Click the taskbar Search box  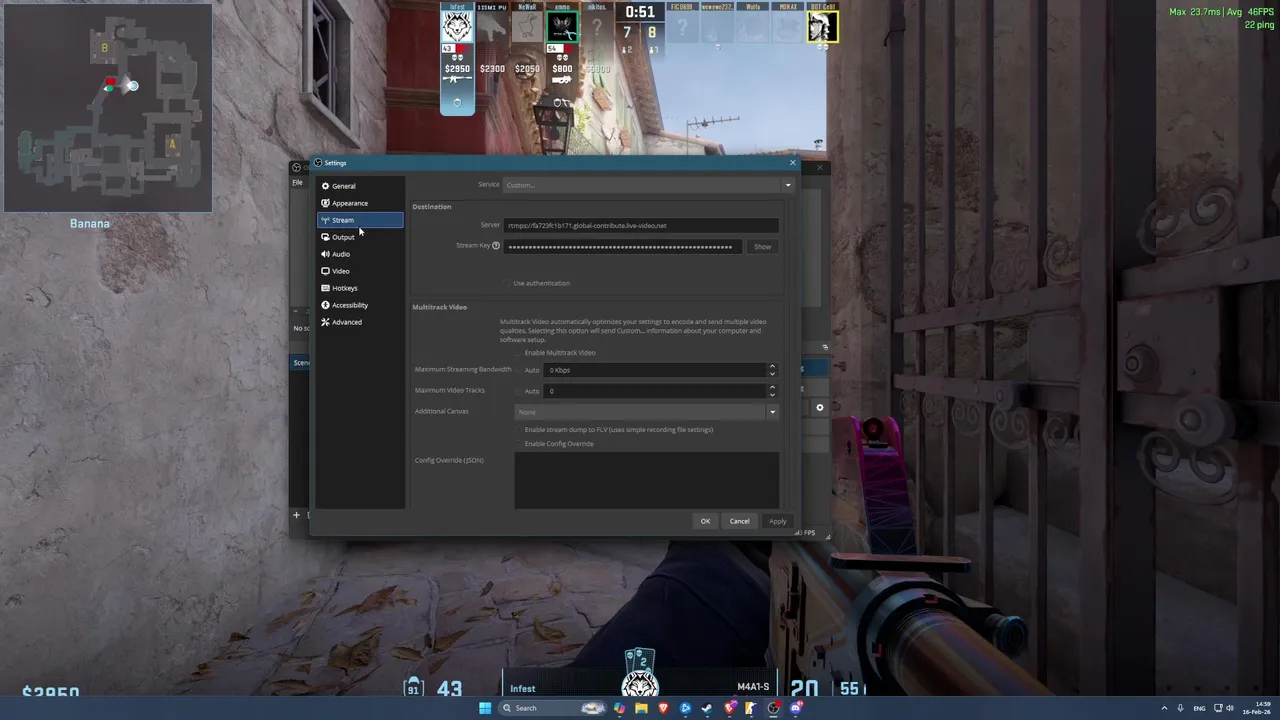[x=553, y=708]
